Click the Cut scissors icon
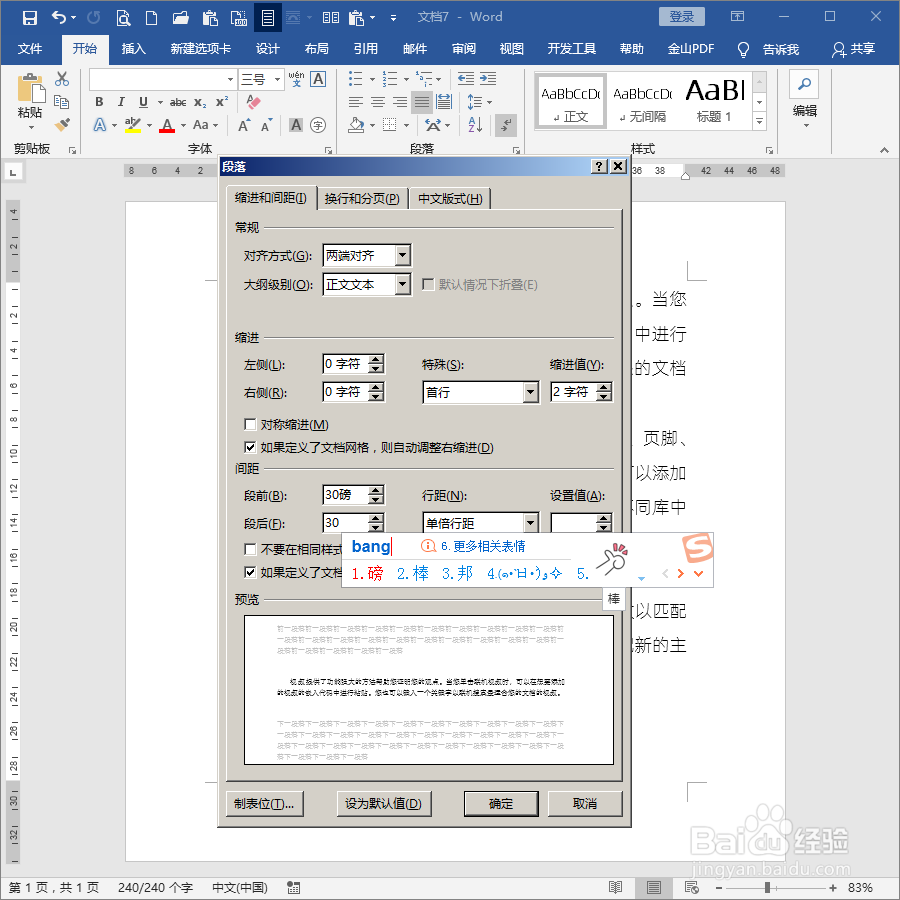 coord(61,79)
